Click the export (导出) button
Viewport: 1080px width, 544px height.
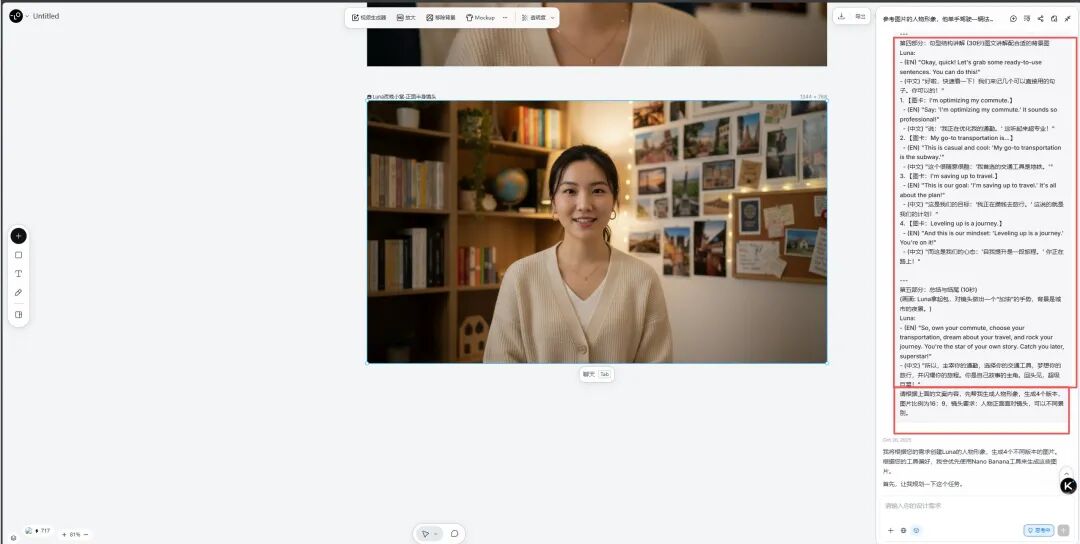(860, 17)
